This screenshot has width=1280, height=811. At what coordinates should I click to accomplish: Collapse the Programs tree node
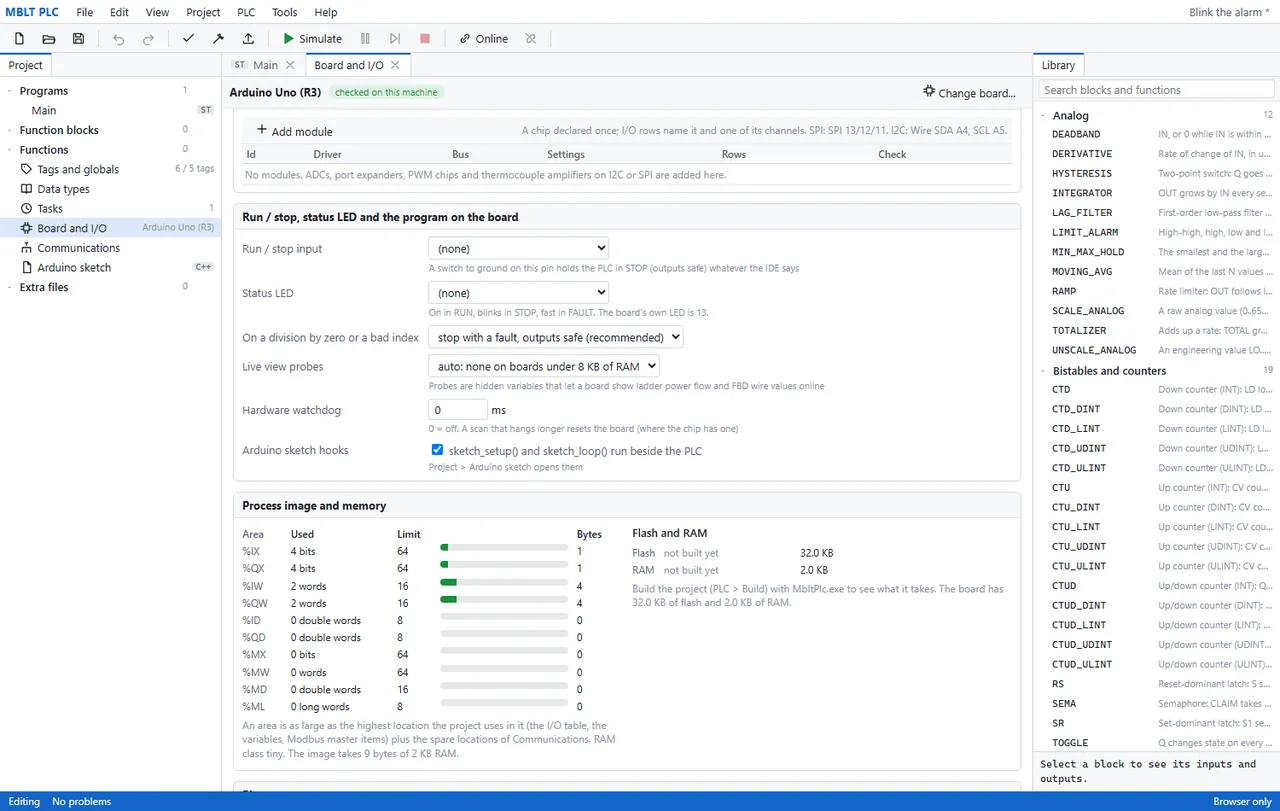coord(10,91)
